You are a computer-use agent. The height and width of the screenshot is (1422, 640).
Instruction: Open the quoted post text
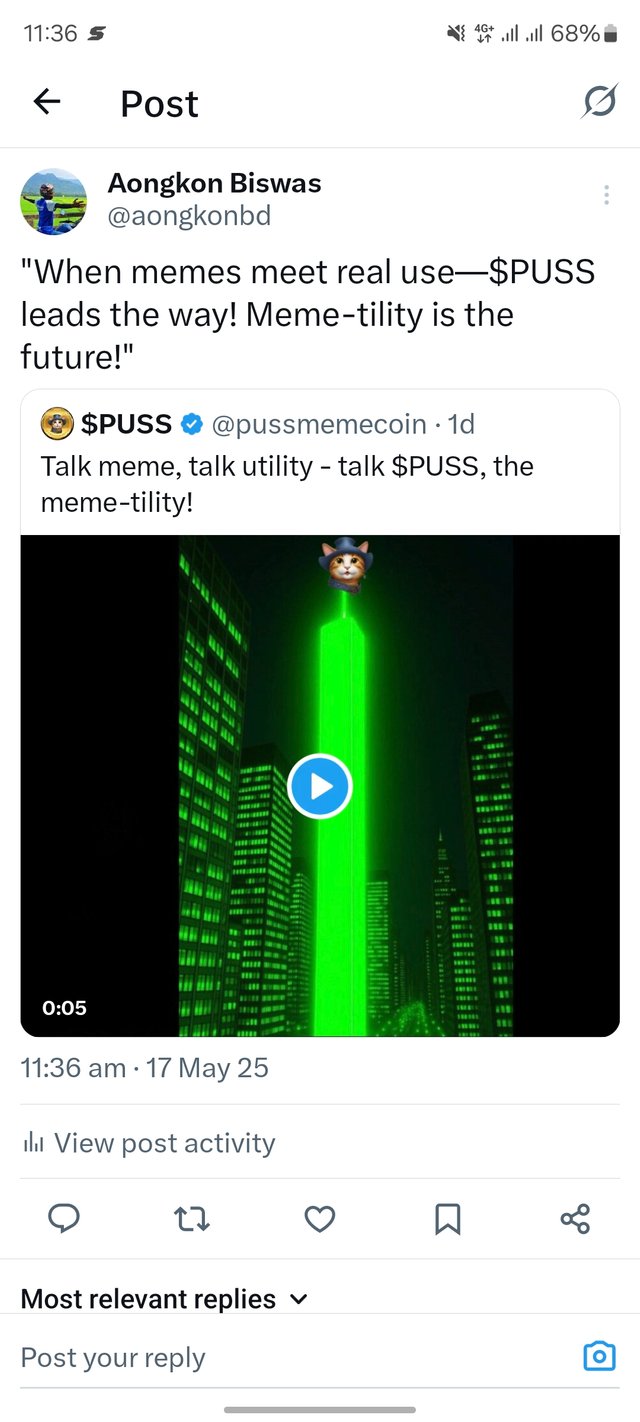288,484
